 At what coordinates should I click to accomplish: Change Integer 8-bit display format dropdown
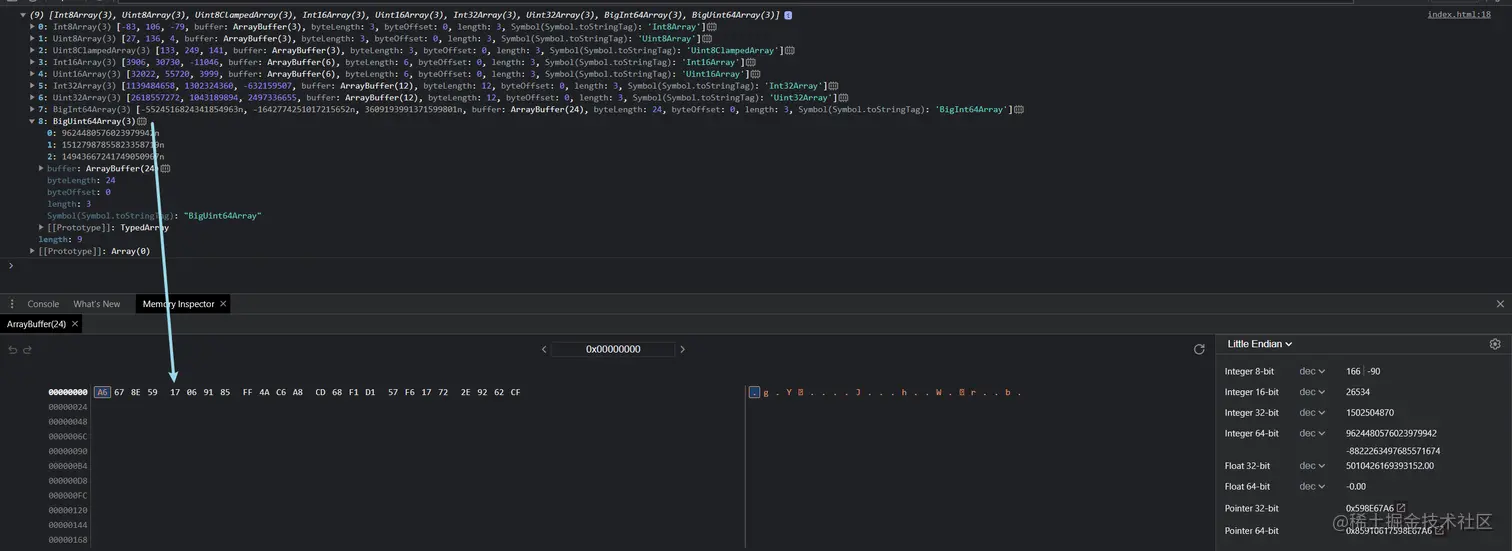point(1312,371)
